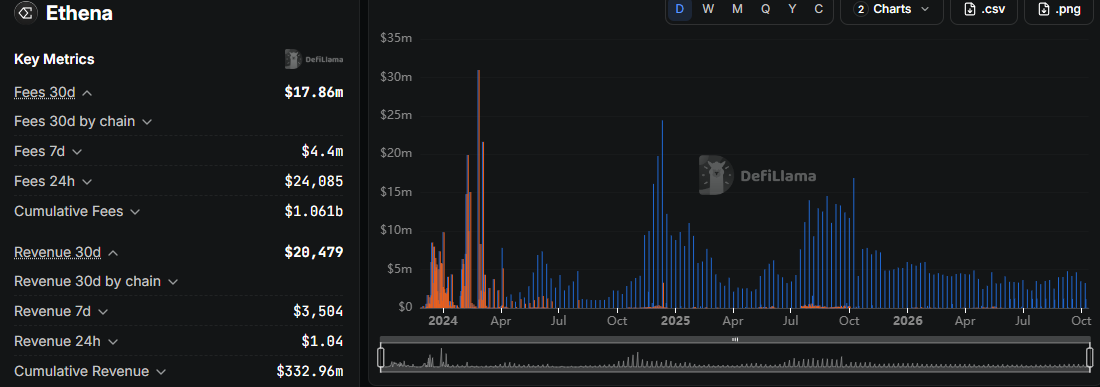Switch to monthly M interval
This screenshot has height=387, width=1100.
pos(737,9)
